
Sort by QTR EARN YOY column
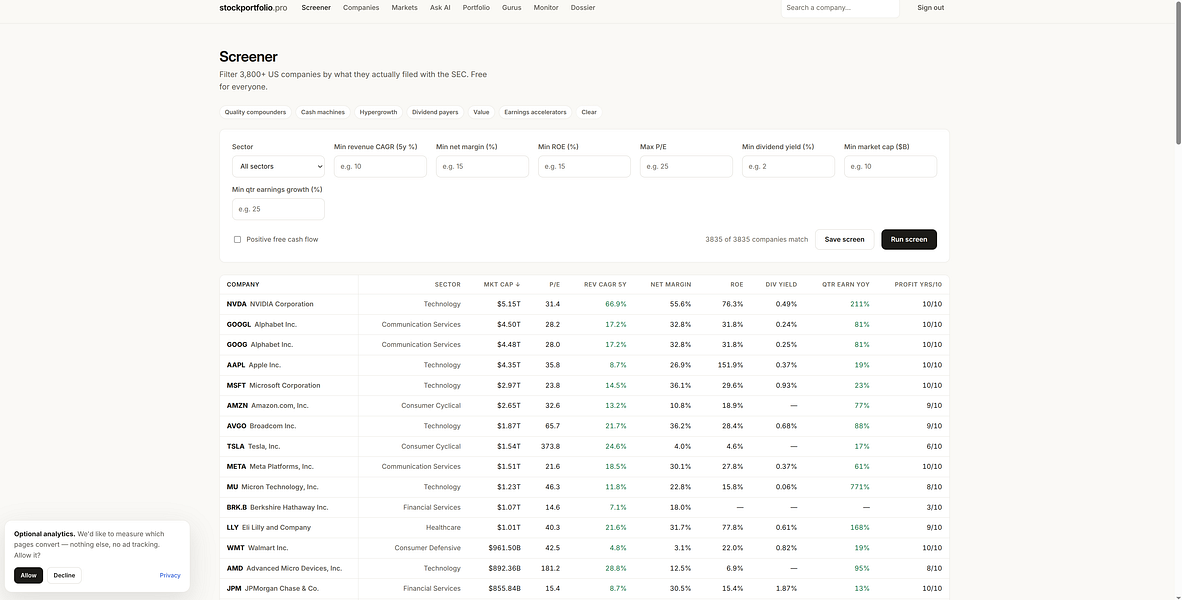pyautogui.click(x=845, y=285)
